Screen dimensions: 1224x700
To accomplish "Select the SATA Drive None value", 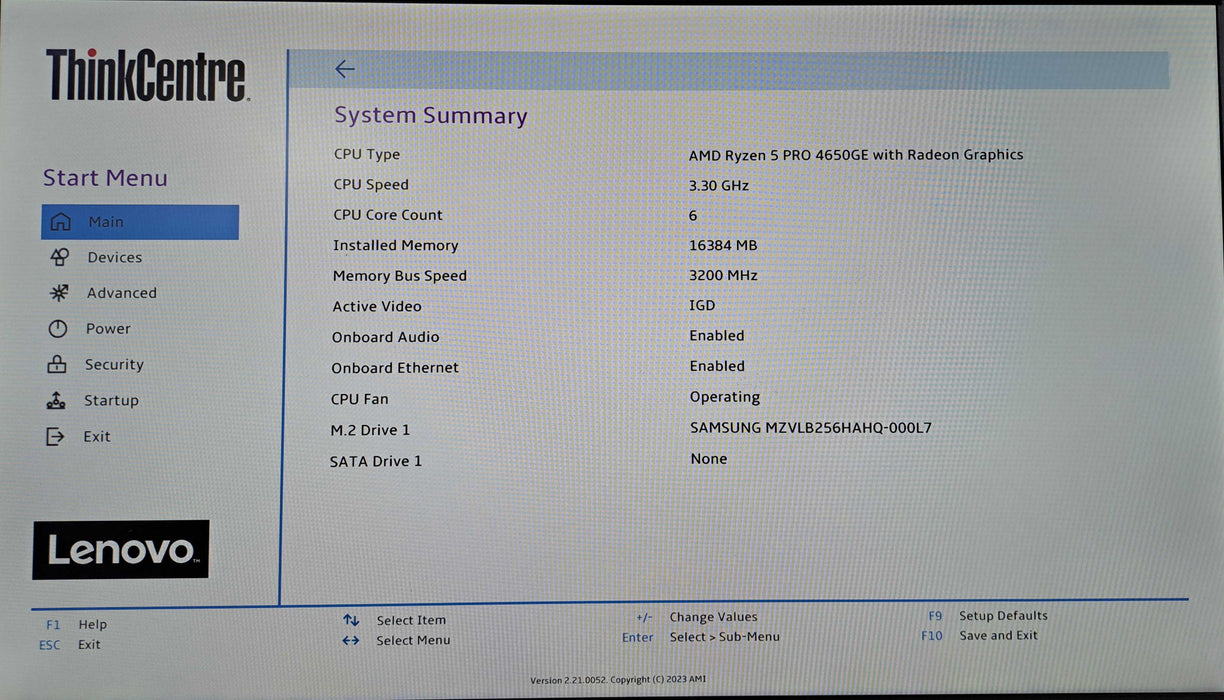I will (x=709, y=459).
